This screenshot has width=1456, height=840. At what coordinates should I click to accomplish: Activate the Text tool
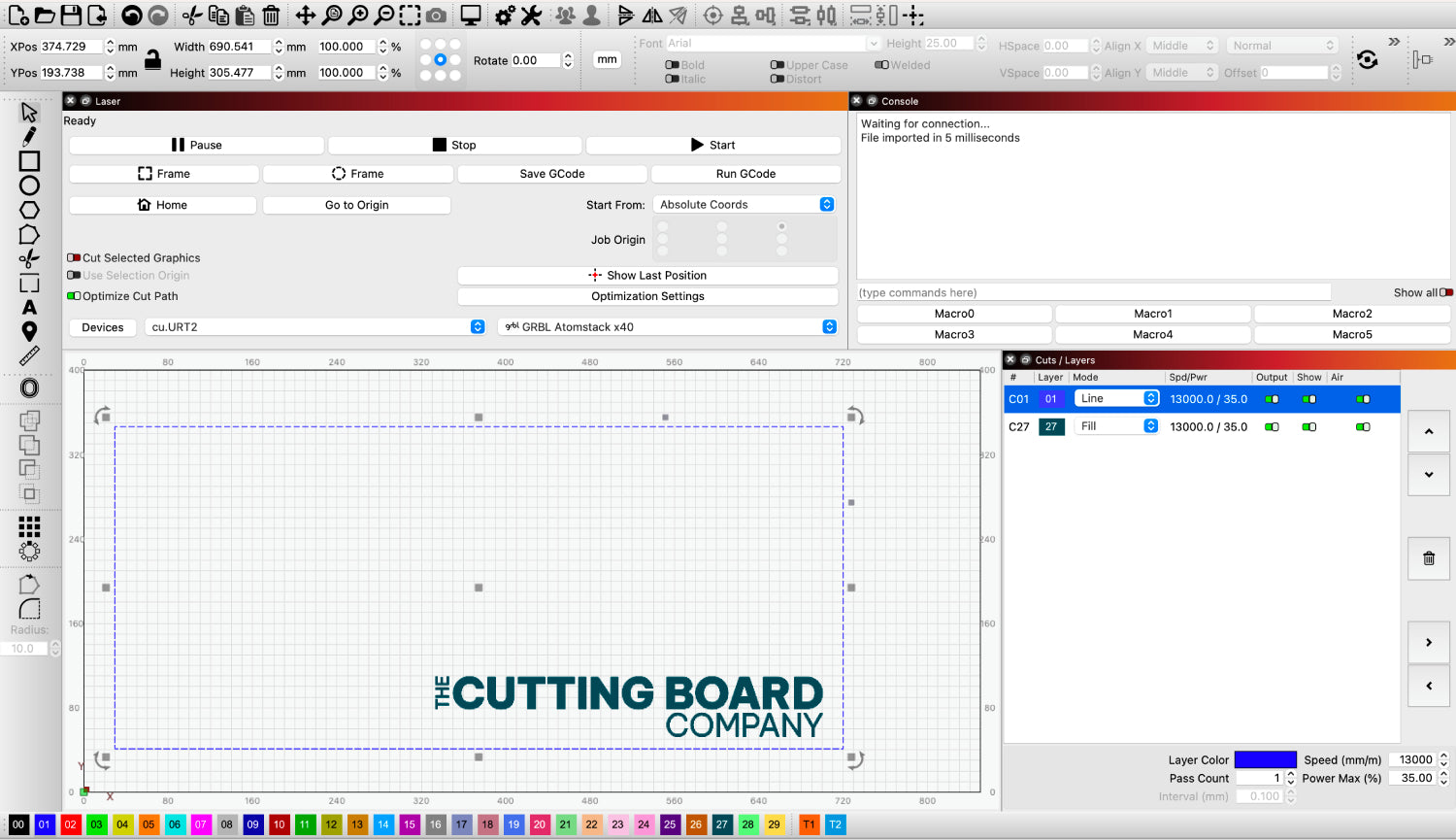[29, 308]
